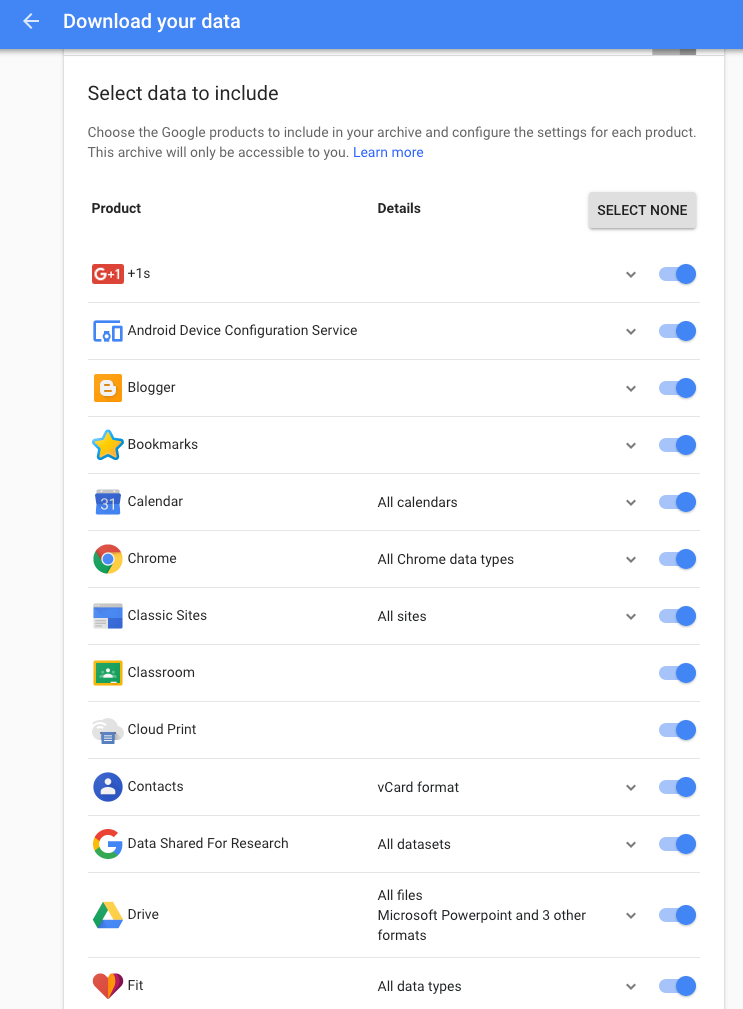Screen dimensions: 743x1009
Task: Click the 'All sites' detail text
Action: 402,616
